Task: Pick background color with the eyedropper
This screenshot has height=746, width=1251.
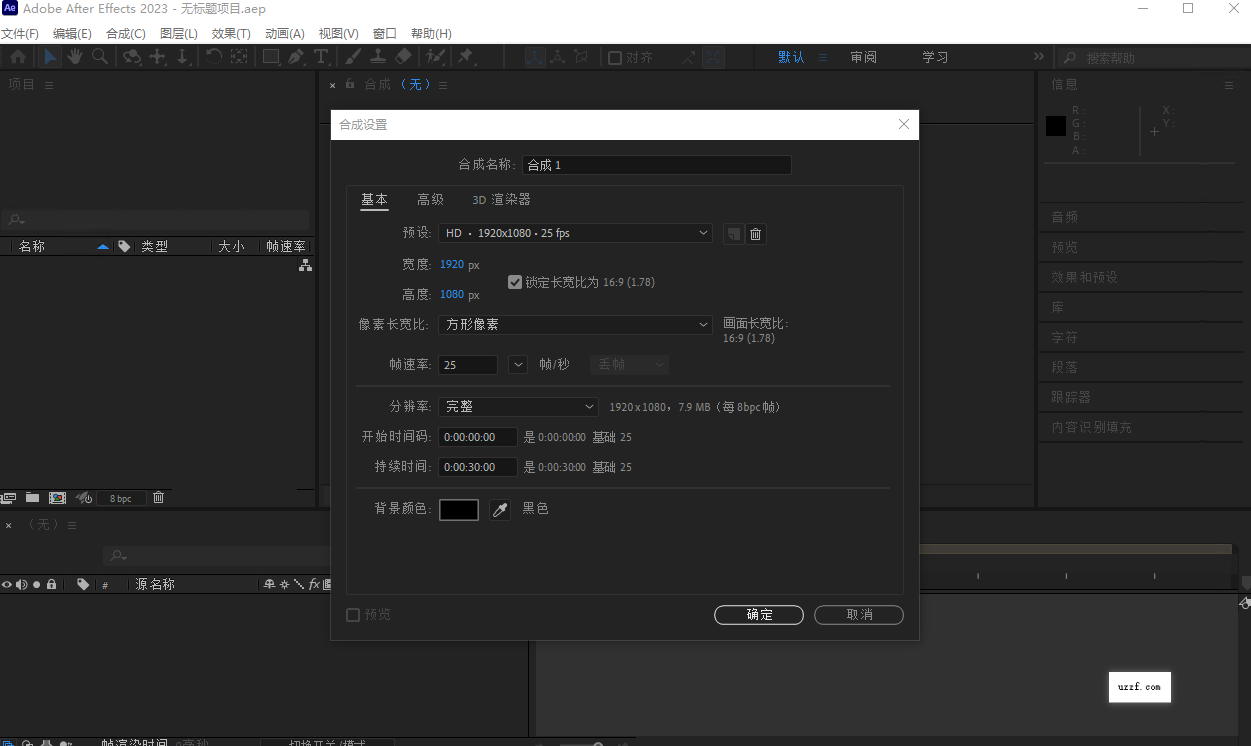Action: click(x=499, y=510)
